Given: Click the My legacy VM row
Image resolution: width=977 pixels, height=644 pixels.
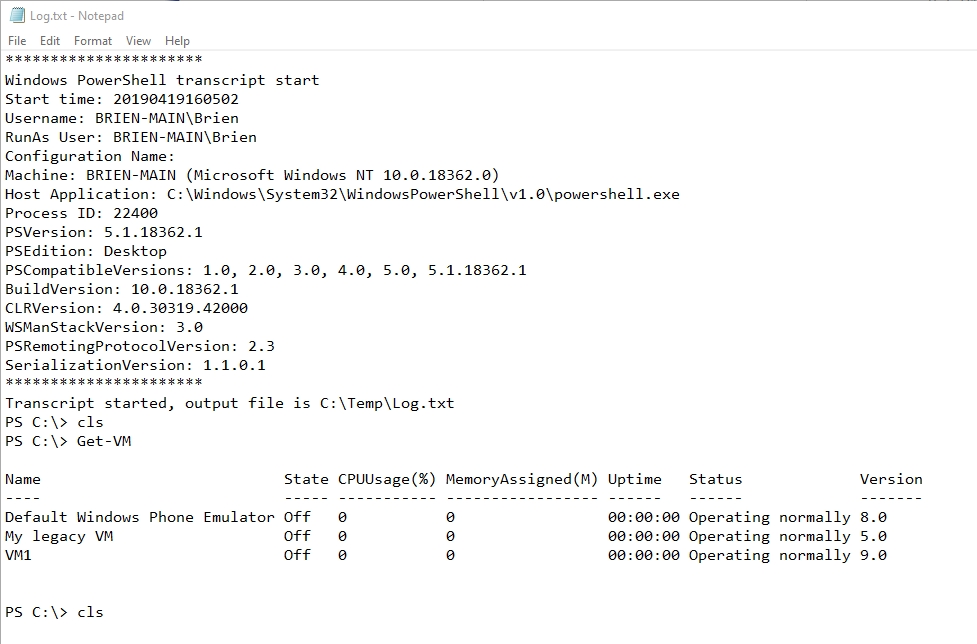Looking at the screenshot, I should point(446,536).
